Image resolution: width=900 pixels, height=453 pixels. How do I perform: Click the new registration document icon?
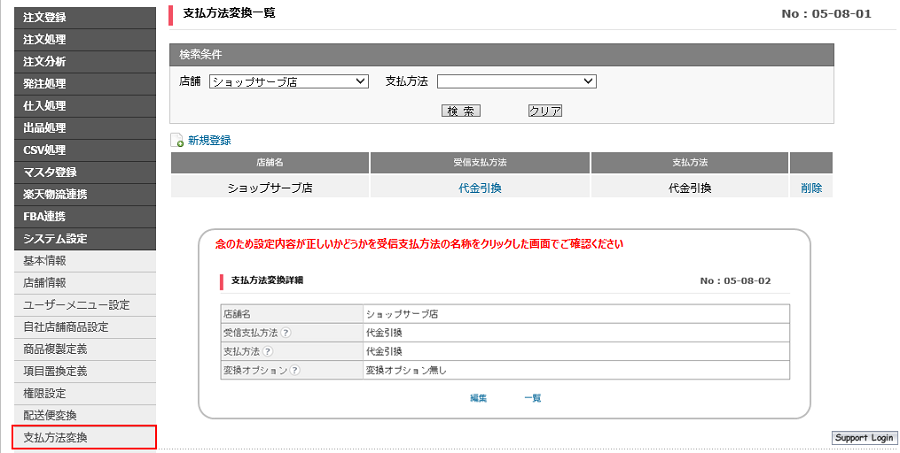pyautogui.click(x=177, y=140)
